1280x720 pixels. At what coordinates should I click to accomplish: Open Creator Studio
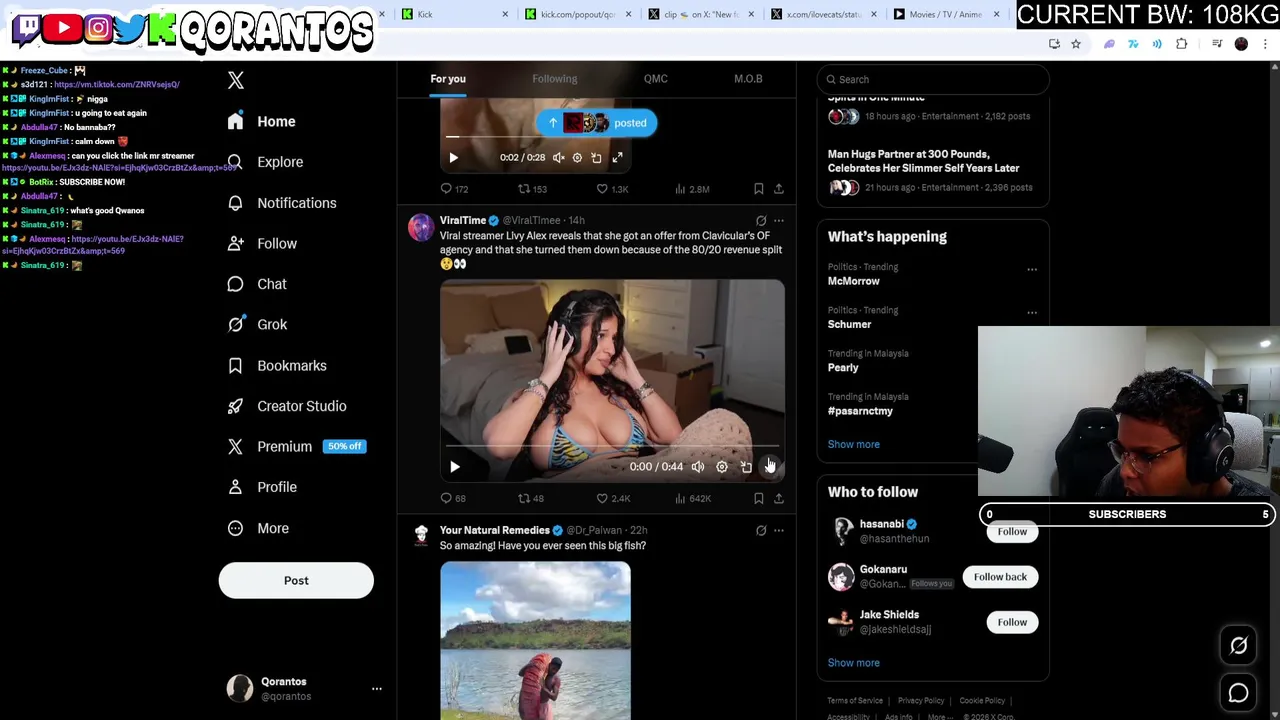coord(286,406)
